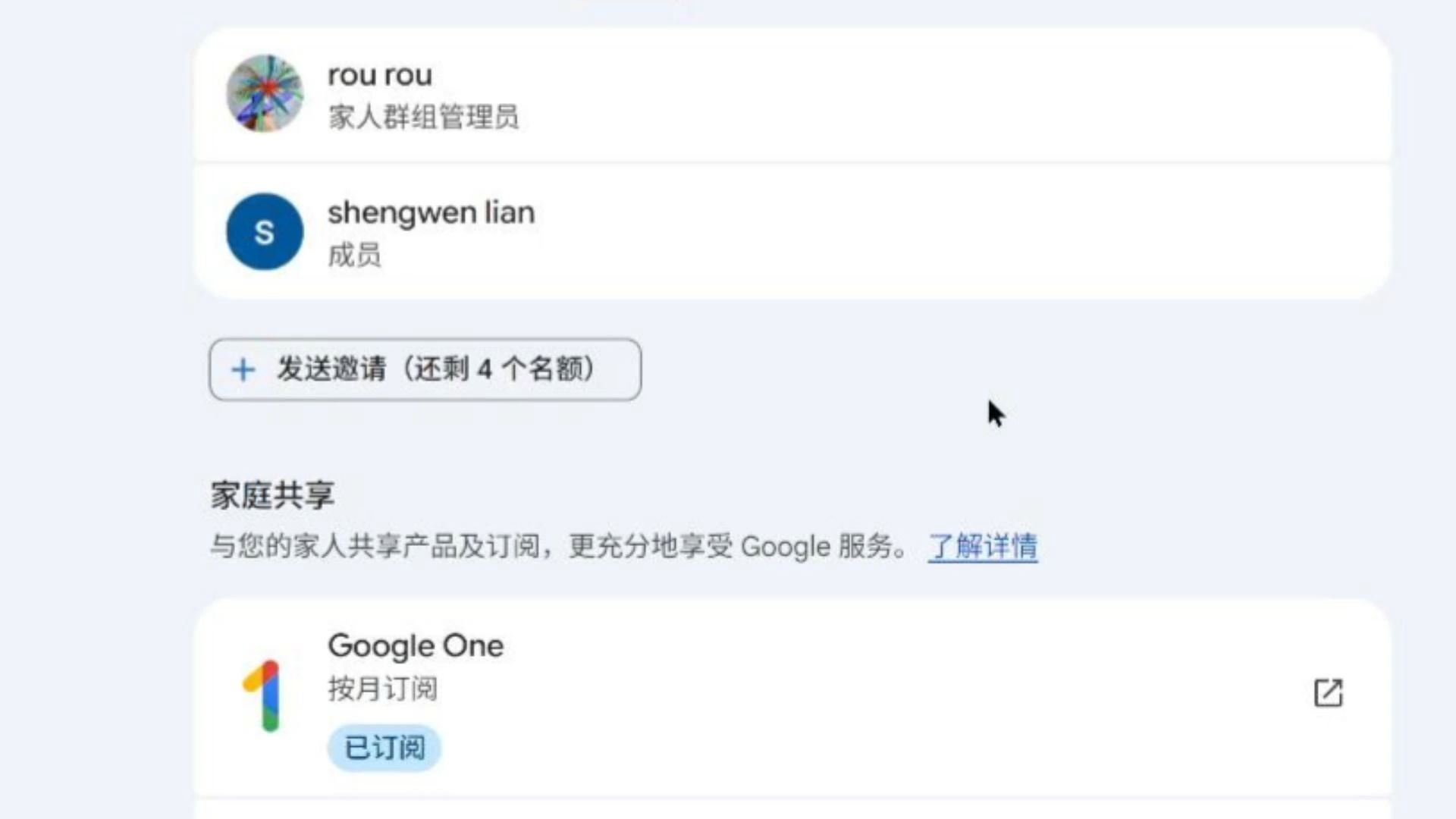Click empty space in rou rou's row
Screen dimensions: 1456x819
910,95
